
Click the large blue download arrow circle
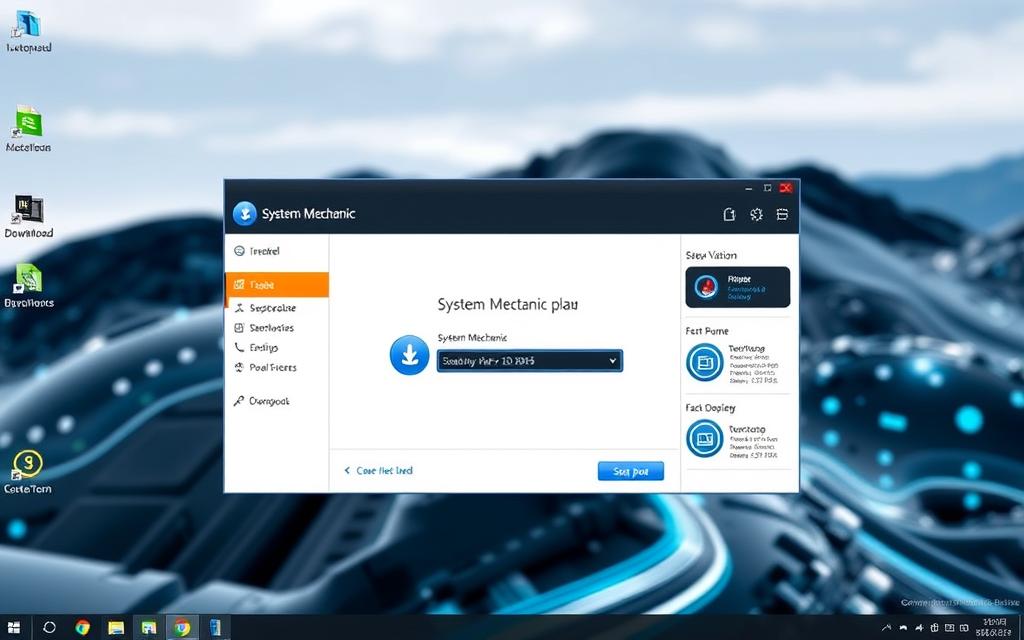point(409,355)
